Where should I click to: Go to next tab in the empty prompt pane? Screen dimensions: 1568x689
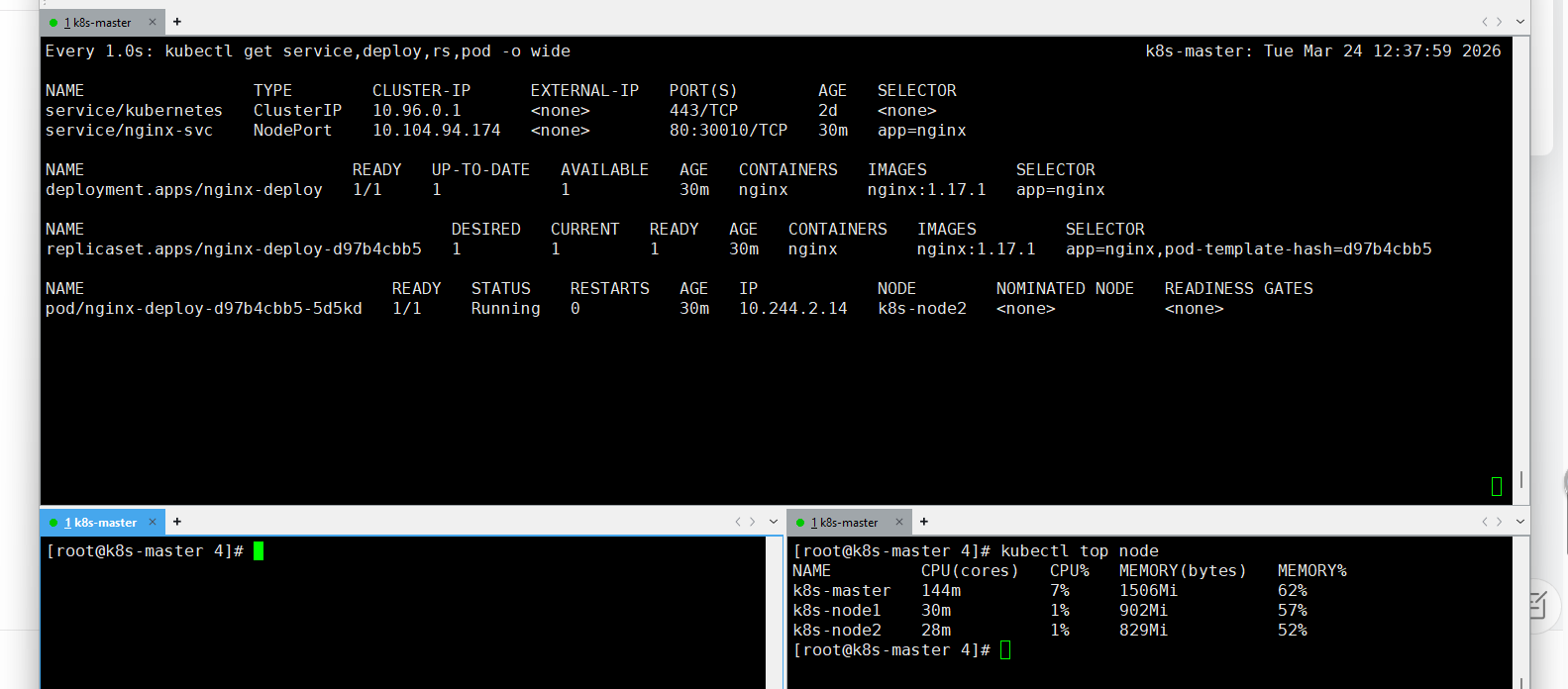click(753, 522)
